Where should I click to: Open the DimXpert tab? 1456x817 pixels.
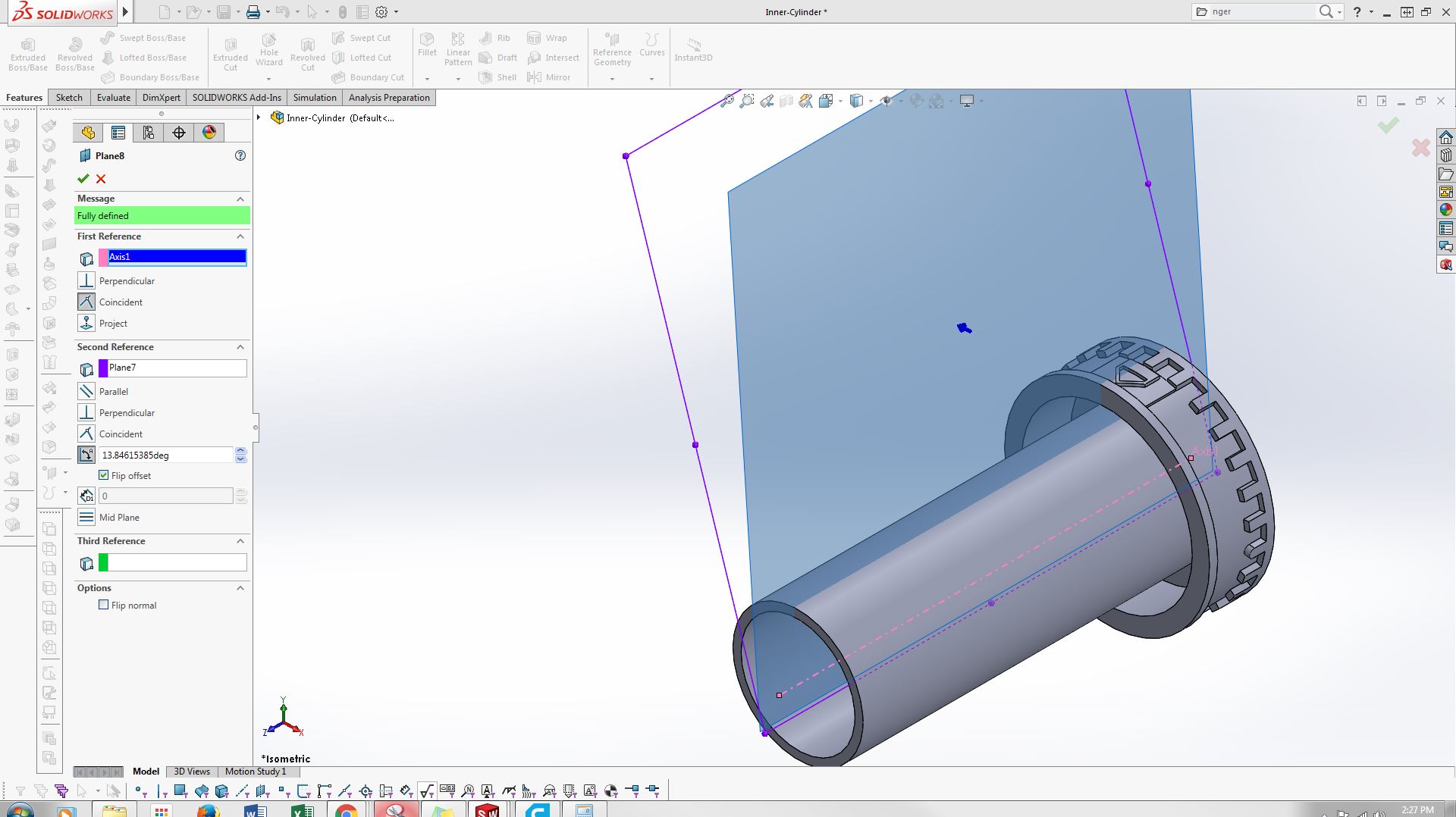[162, 98]
